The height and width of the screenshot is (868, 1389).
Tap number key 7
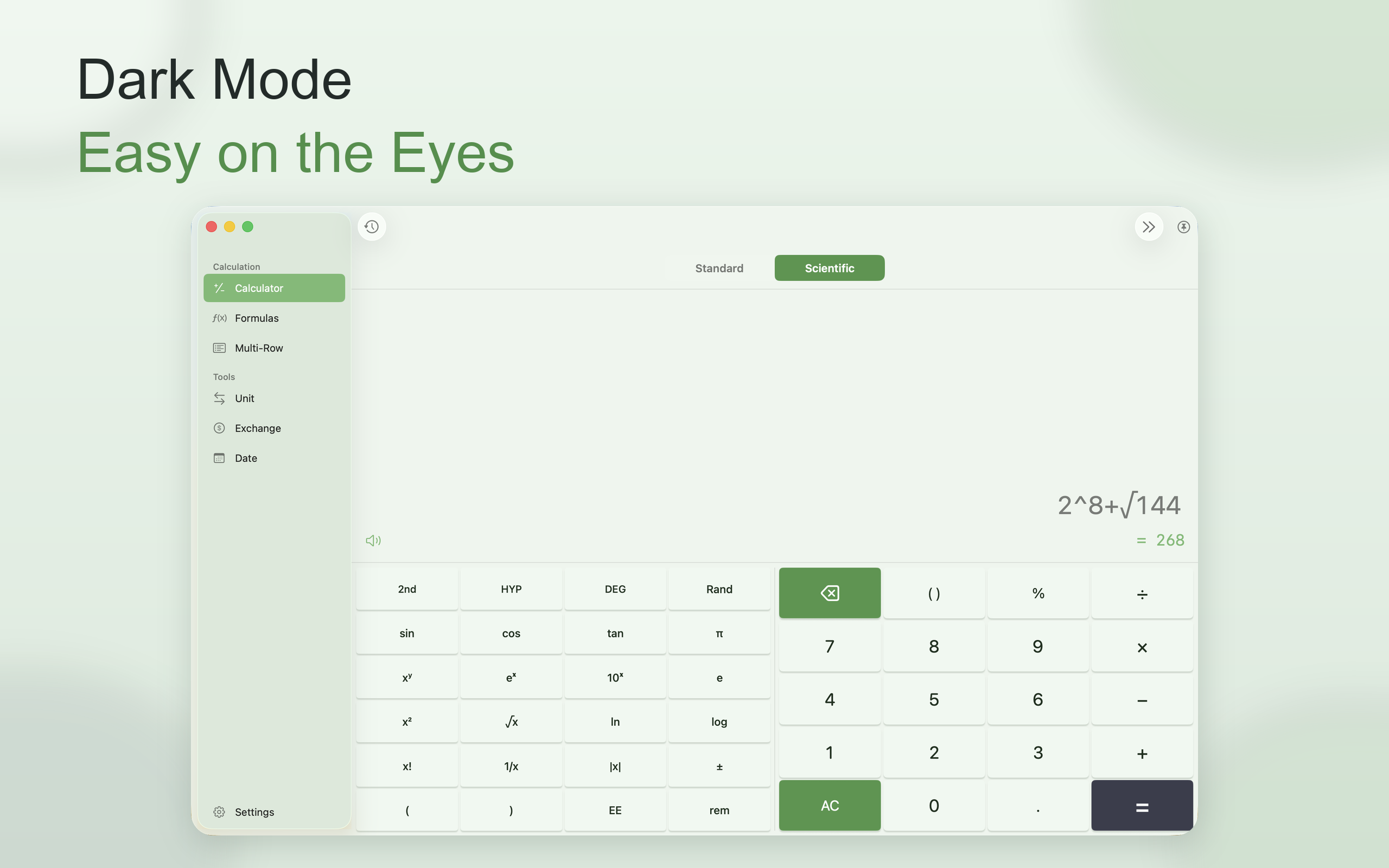click(830, 646)
